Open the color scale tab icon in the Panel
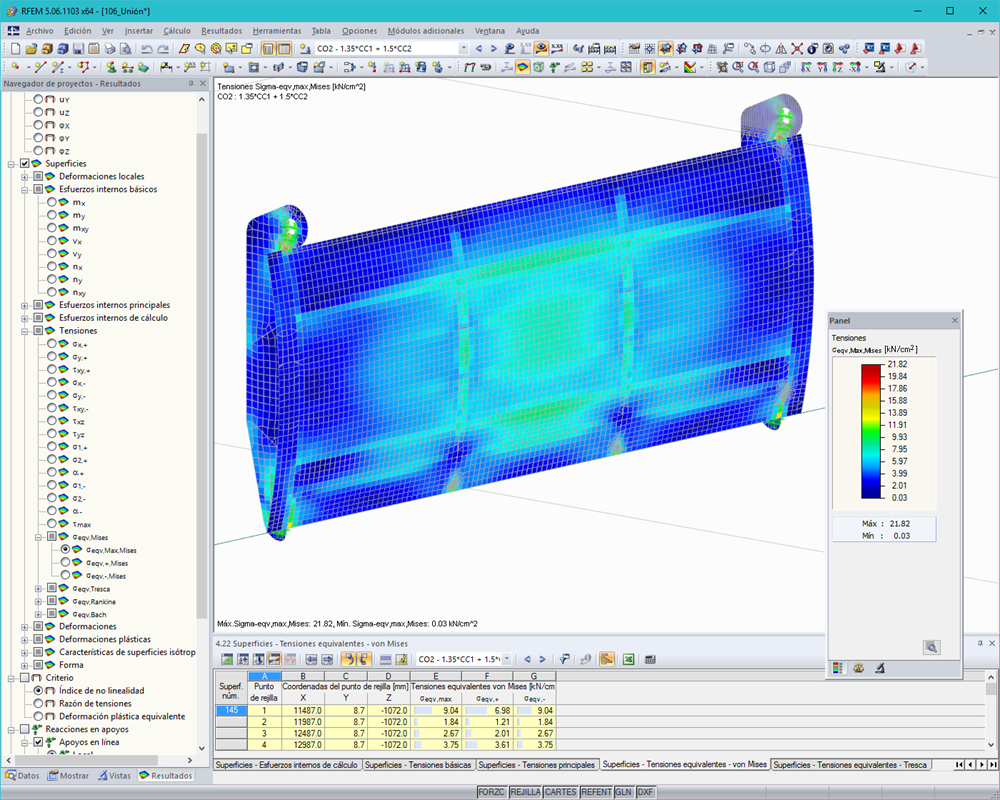 coord(837,668)
